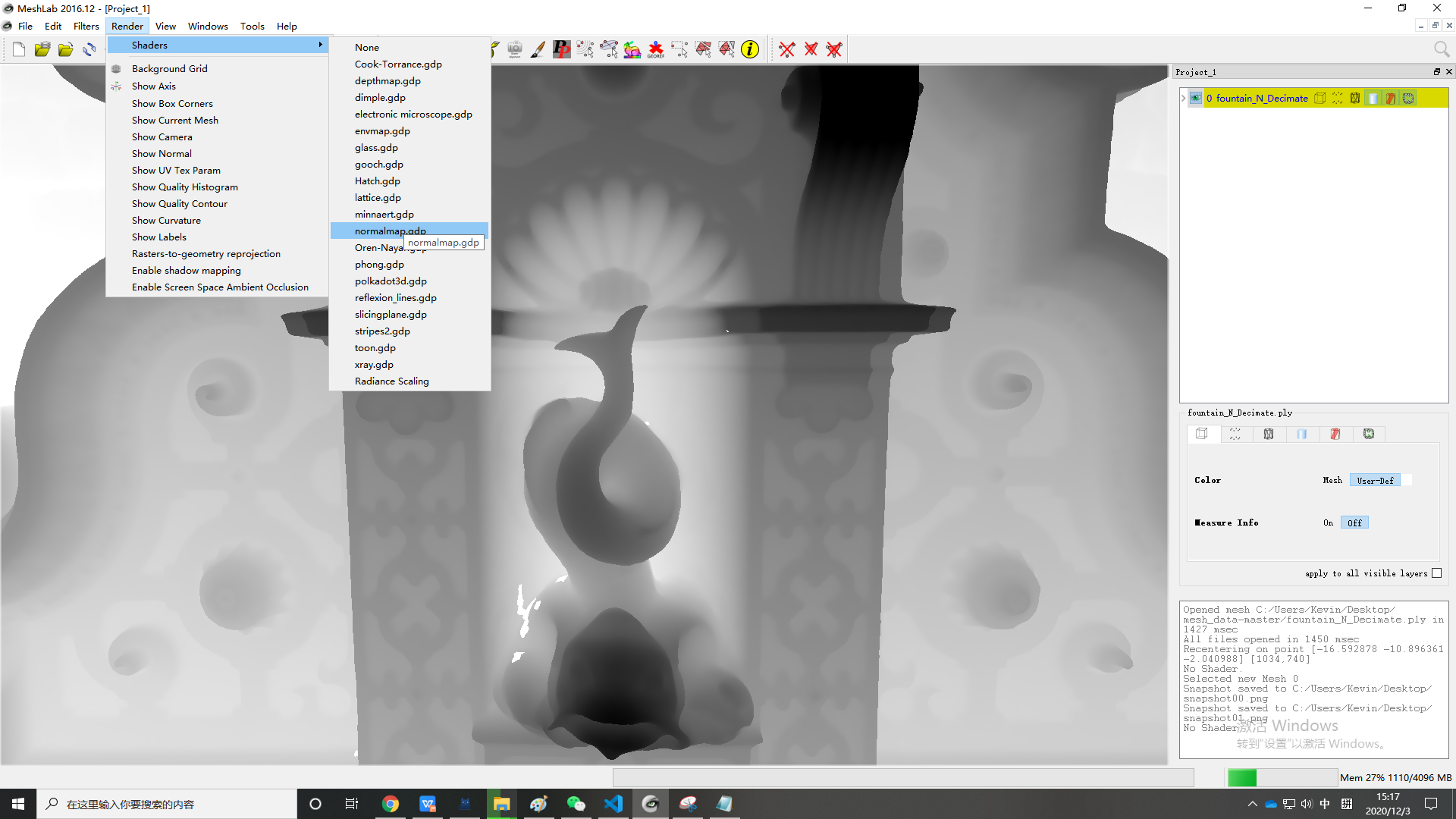The height and width of the screenshot is (819, 1456).
Task: Open the Help menu
Action: 287,26
